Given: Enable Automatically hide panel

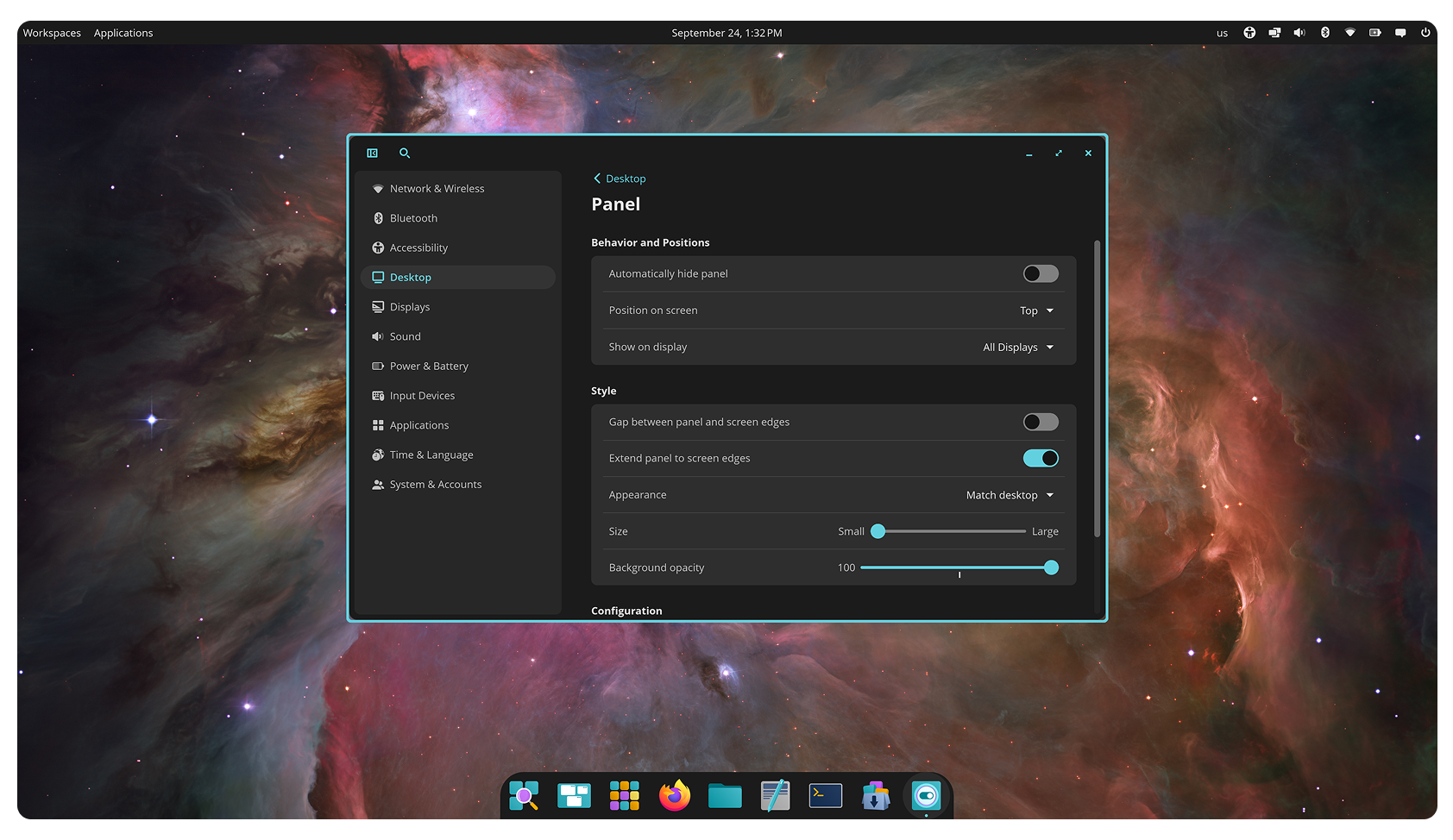Looking at the screenshot, I should click(1040, 273).
